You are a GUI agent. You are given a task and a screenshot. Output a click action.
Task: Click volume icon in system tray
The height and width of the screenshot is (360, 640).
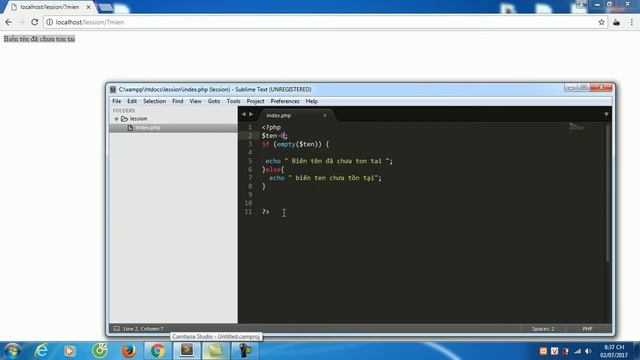pyautogui.click(x=588, y=351)
